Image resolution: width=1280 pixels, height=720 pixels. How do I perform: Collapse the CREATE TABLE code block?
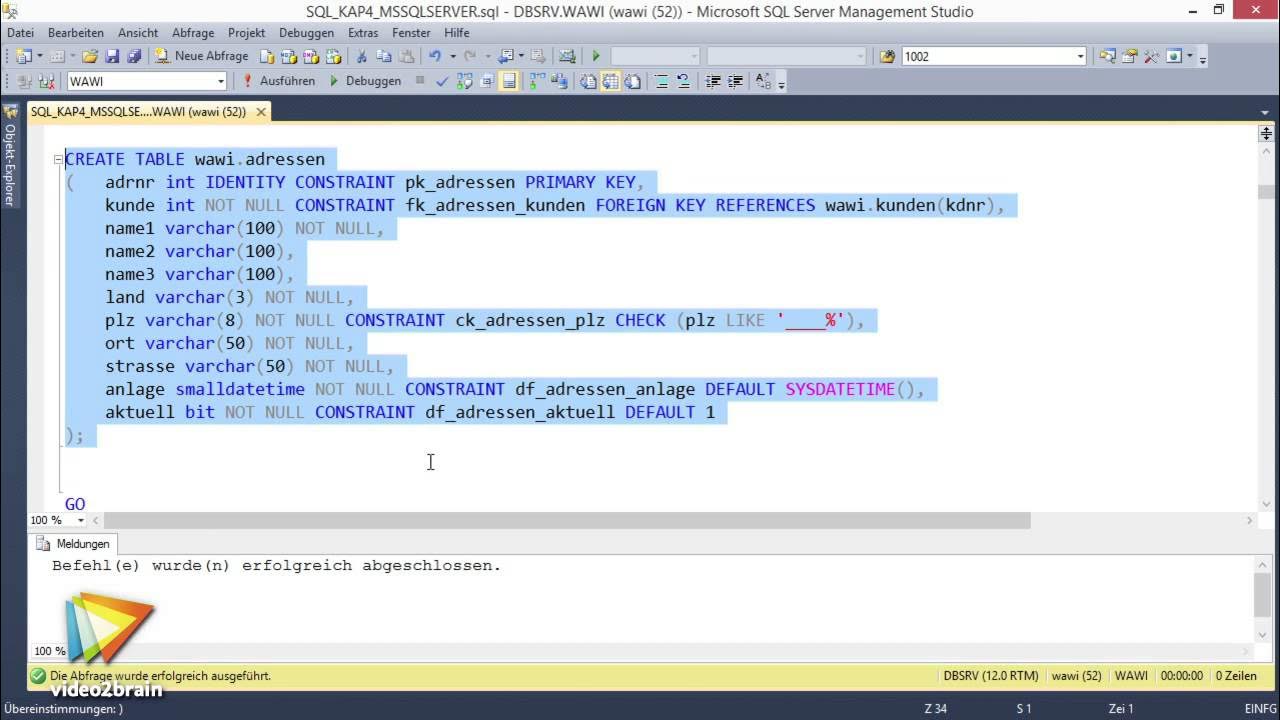tap(59, 159)
